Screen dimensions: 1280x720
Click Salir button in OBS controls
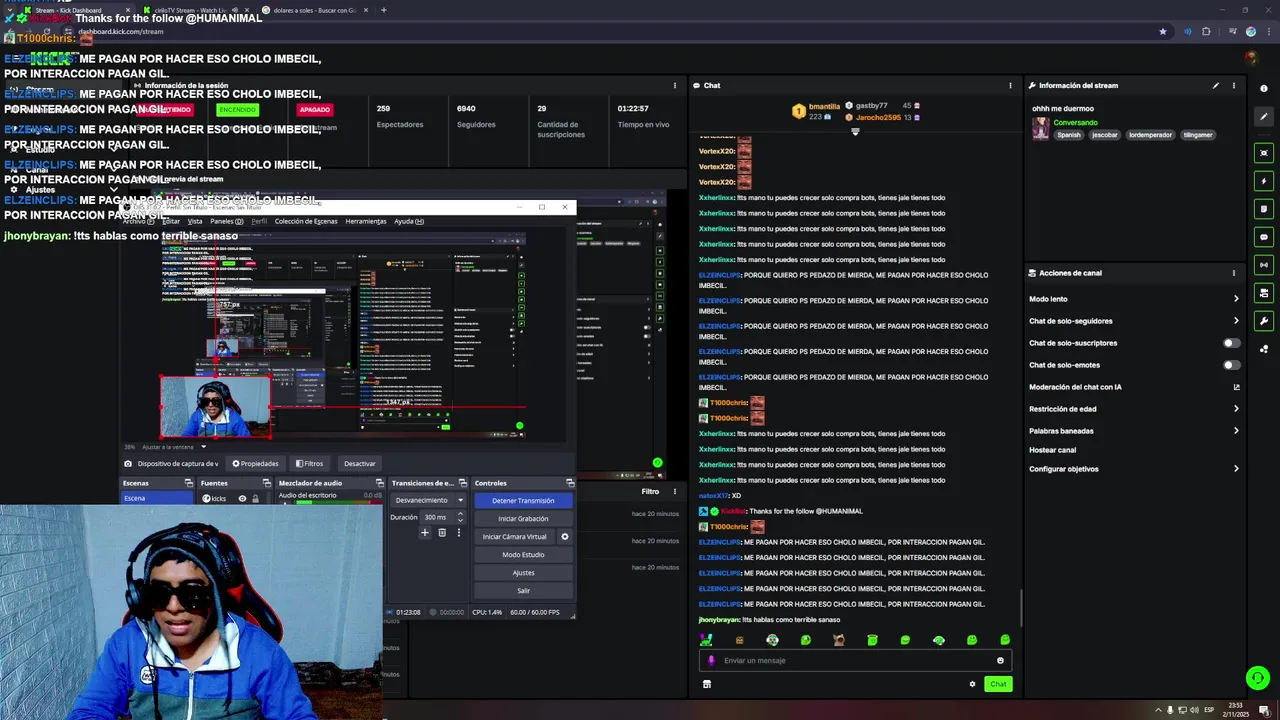point(523,591)
